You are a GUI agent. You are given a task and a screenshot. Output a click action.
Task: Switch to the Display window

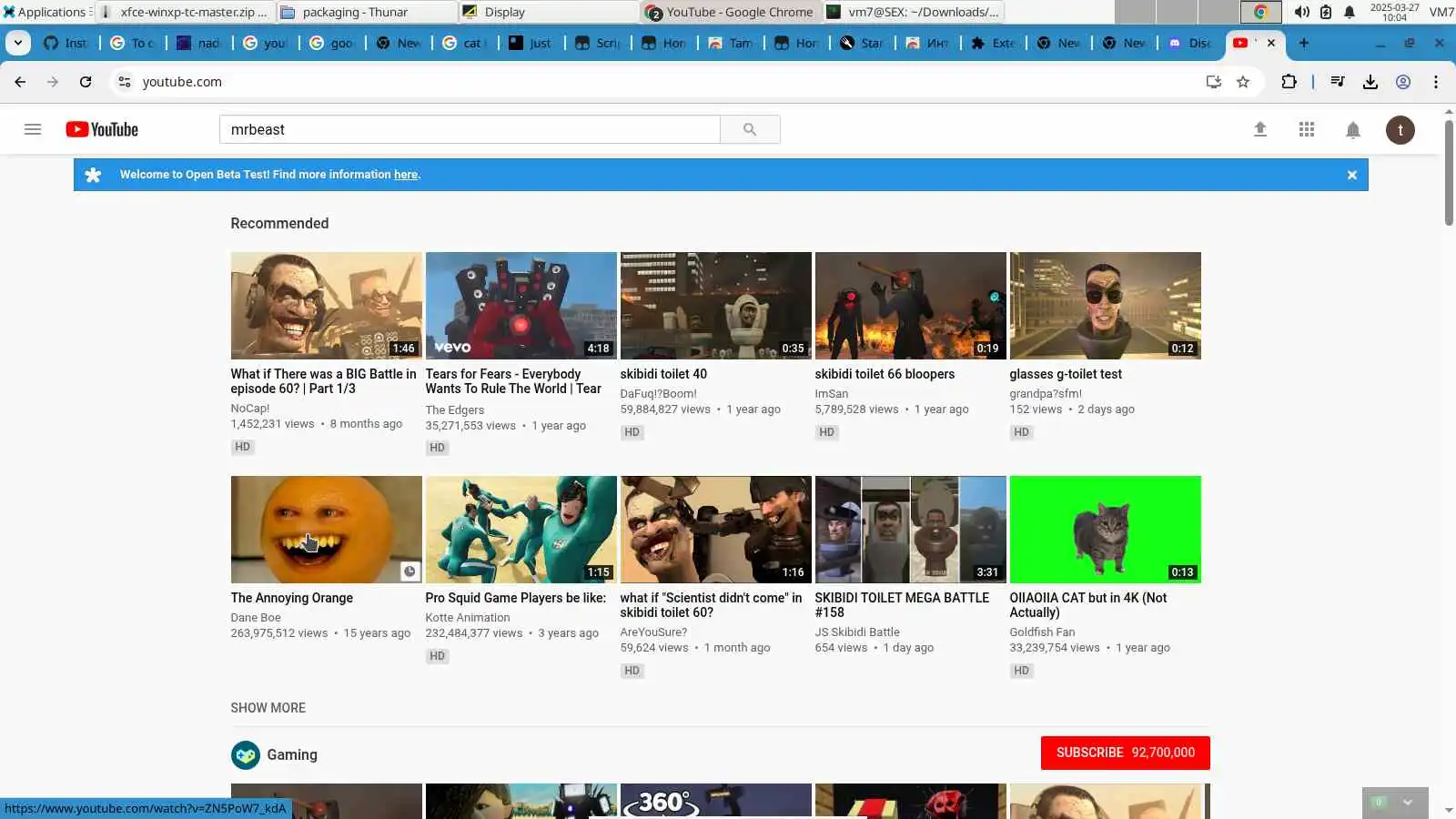pos(548,12)
